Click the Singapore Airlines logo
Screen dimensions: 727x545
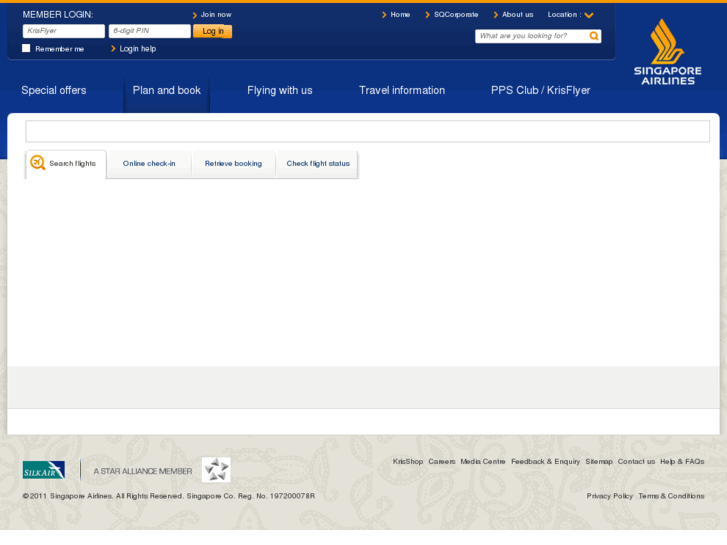[x=668, y=52]
